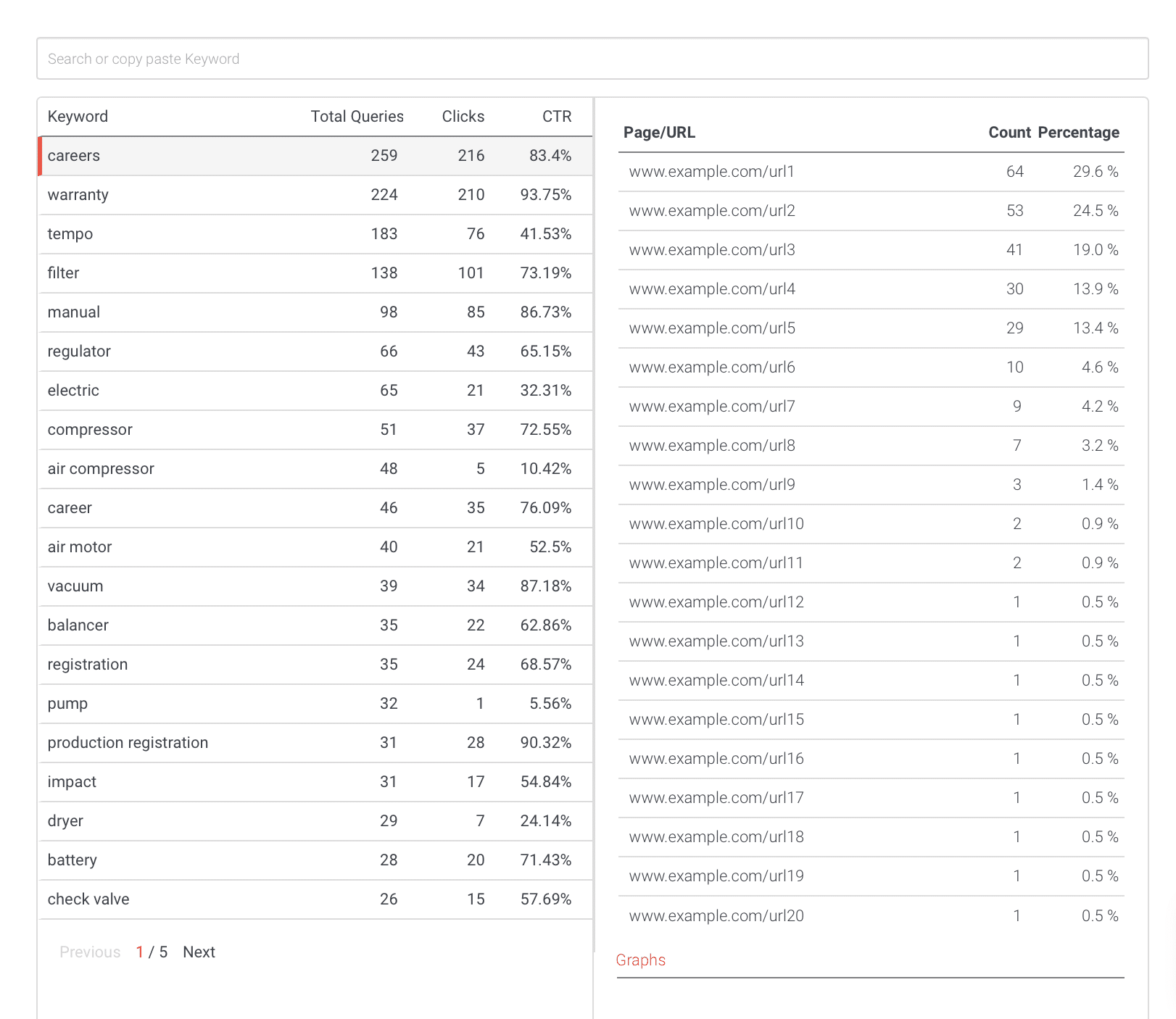Select the balancer keyword row
This screenshot has height=1019, width=1176.
[x=315, y=625]
